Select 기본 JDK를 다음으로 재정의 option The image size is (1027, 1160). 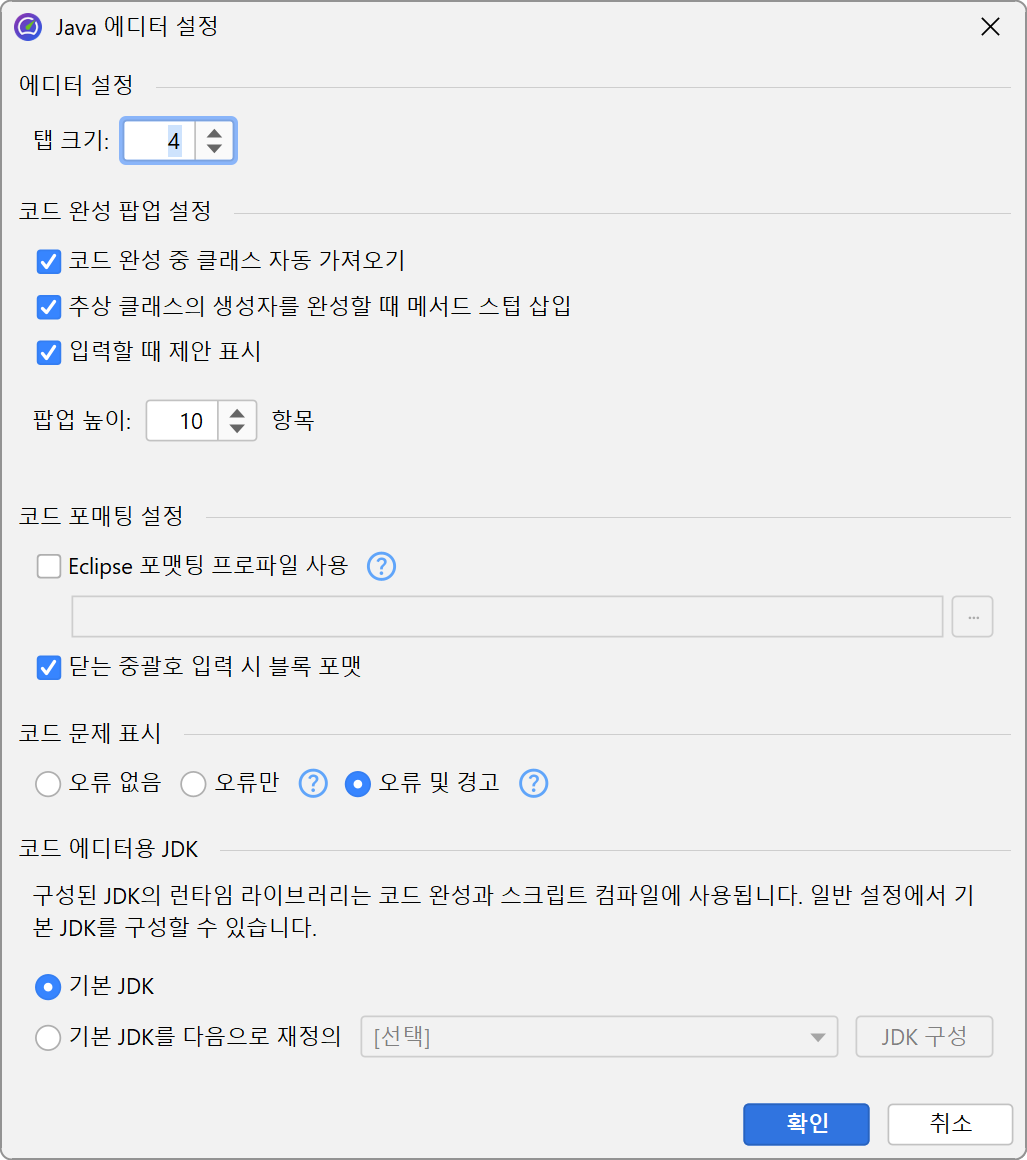pyautogui.click(x=48, y=1038)
